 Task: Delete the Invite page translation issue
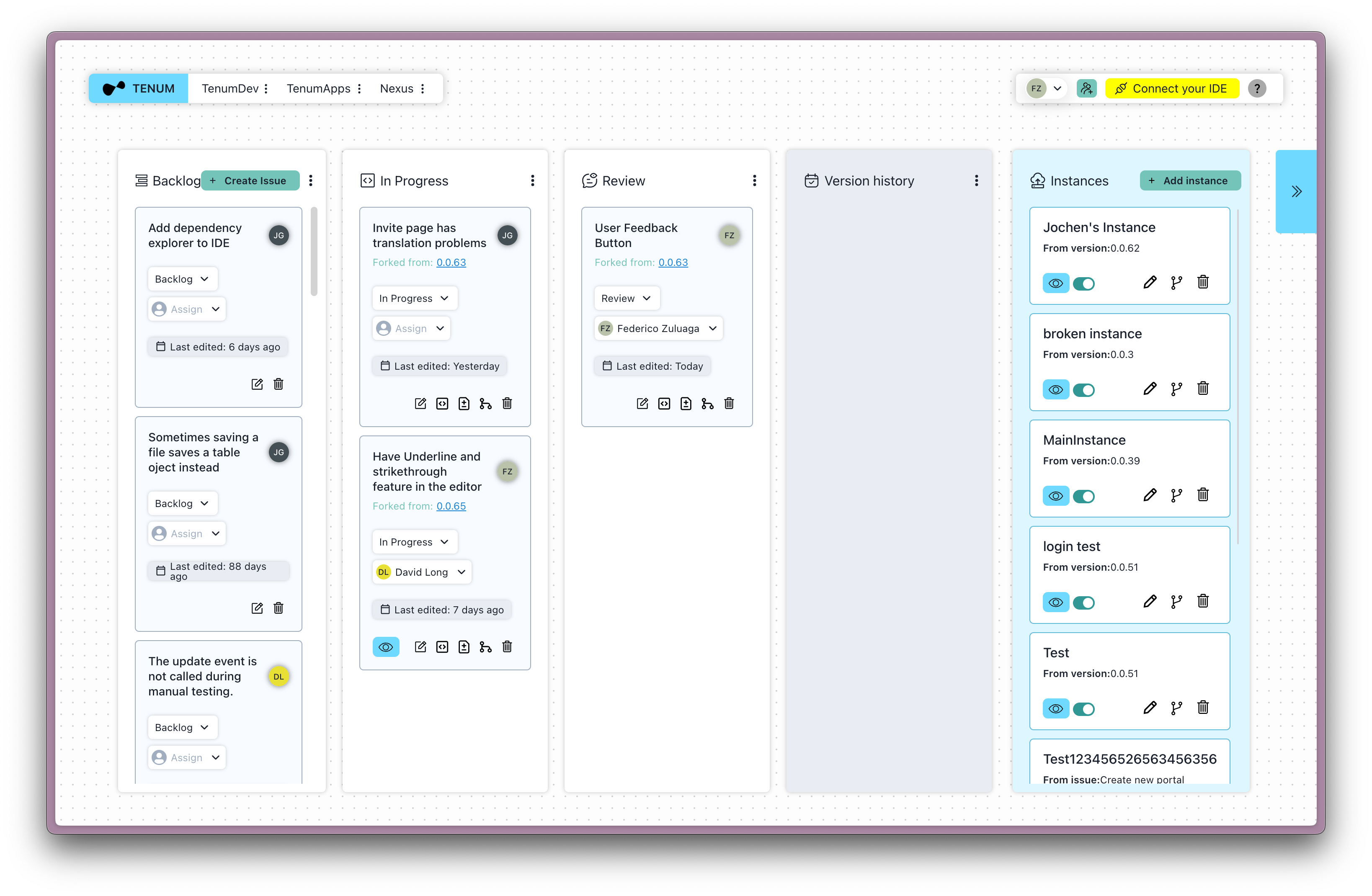tap(507, 403)
